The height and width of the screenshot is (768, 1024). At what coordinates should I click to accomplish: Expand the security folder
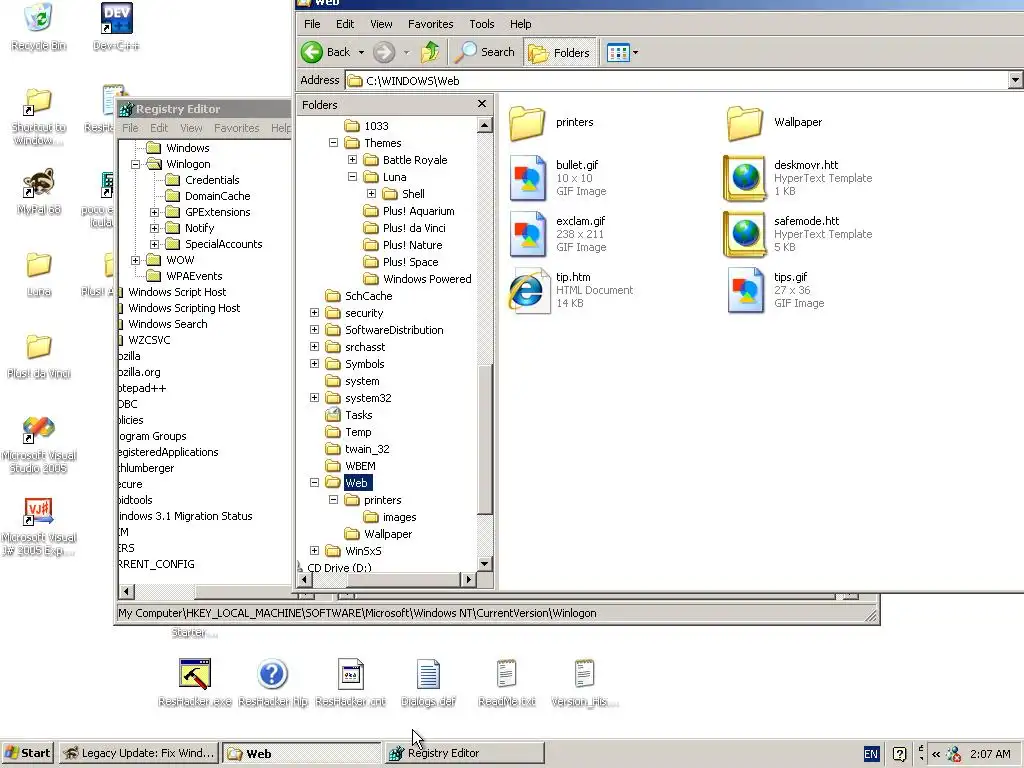(x=314, y=313)
